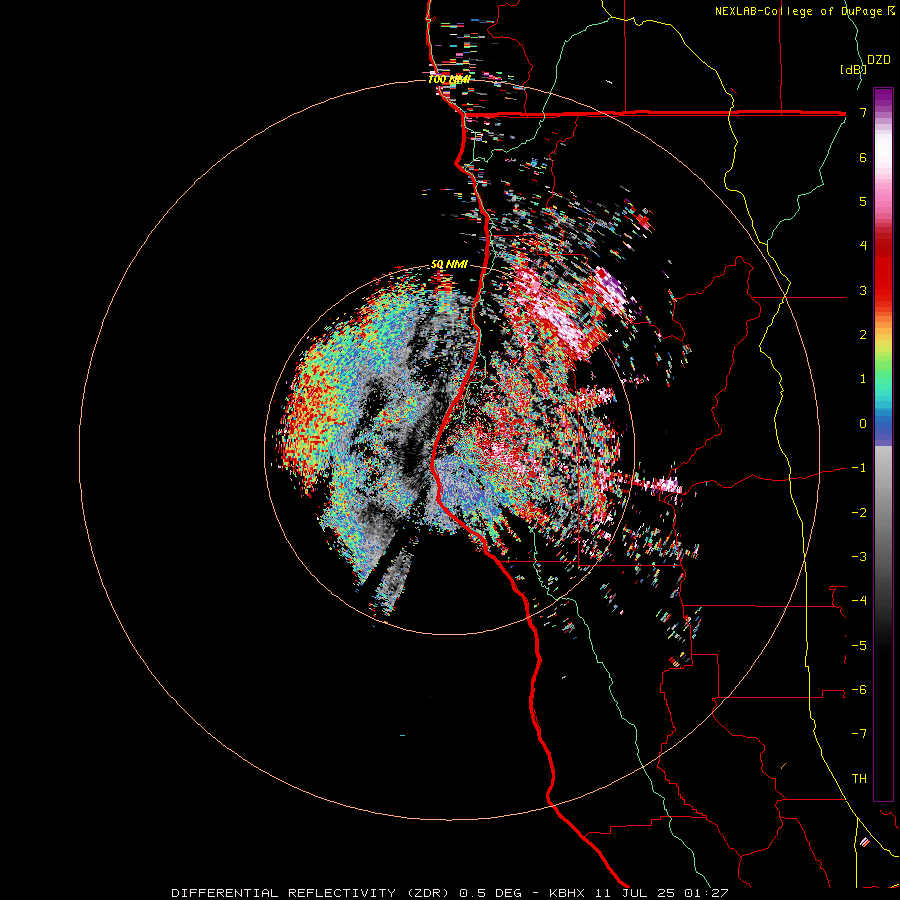Click the DZD legend label
Viewport: 900px width, 900px height.
click(x=879, y=60)
